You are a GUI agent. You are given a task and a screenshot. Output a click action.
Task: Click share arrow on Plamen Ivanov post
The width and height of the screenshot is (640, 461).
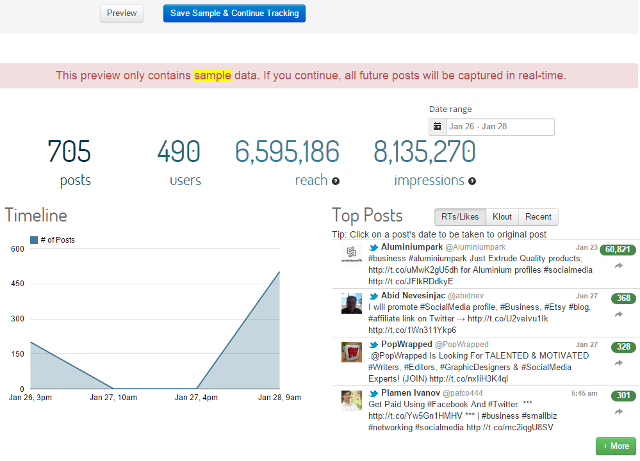click(x=618, y=411)
